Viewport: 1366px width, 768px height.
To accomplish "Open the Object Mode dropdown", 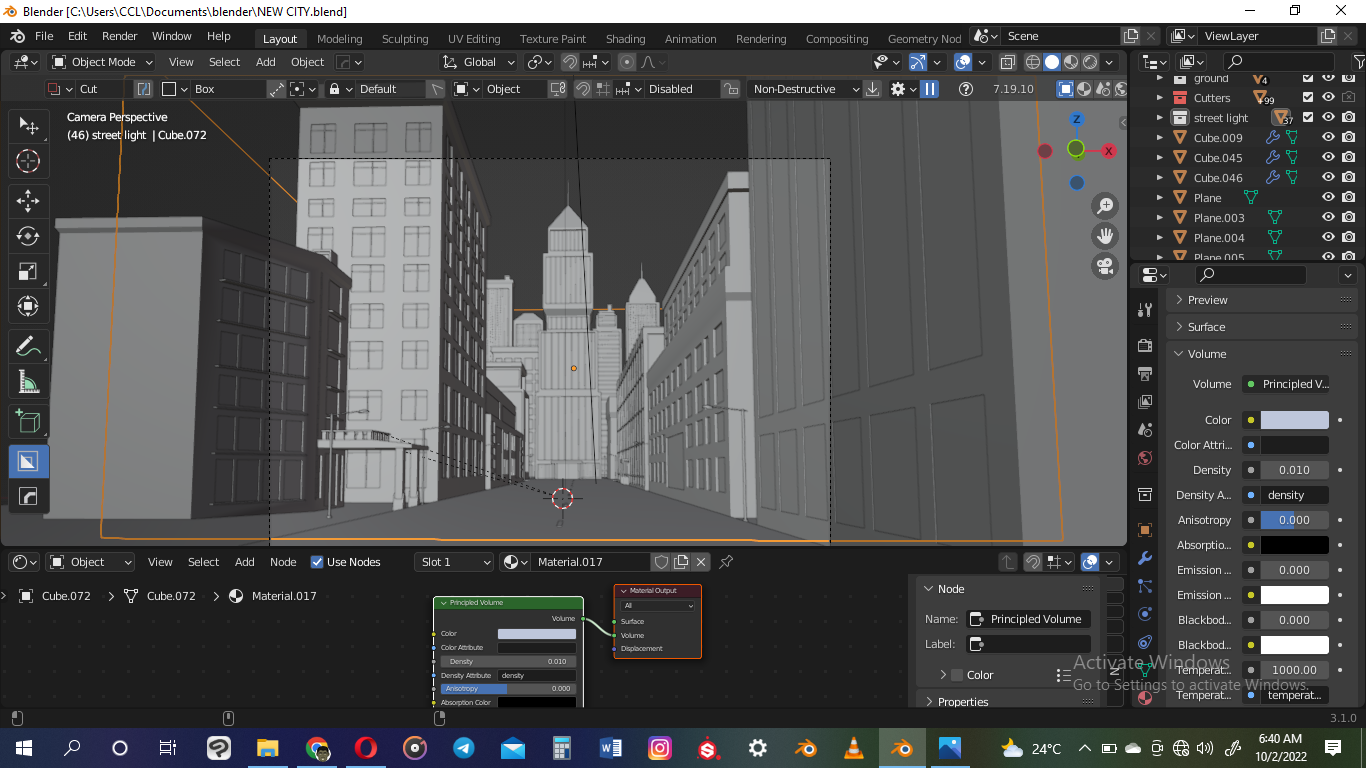I will point(102,62).
